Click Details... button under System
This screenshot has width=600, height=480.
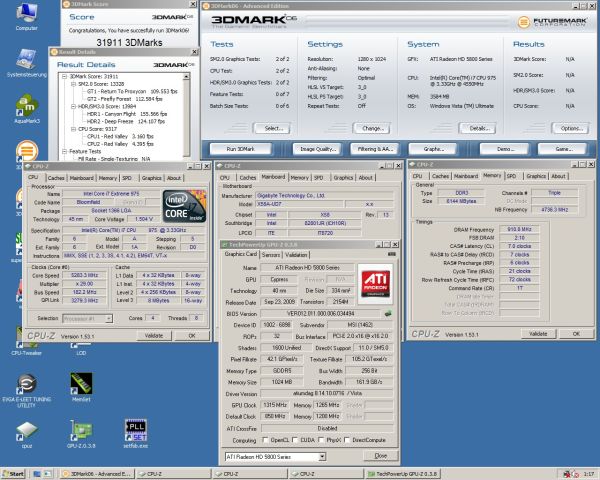(x=479, y=128)
